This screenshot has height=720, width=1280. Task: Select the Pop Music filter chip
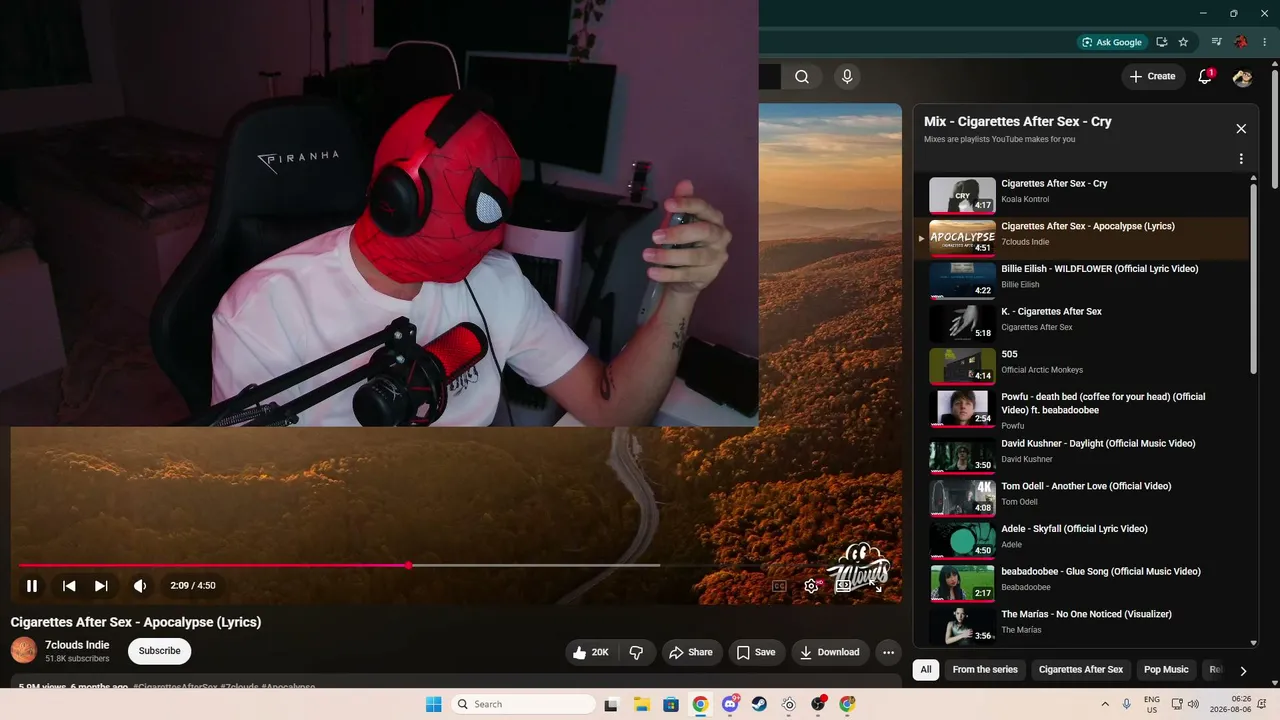pyautogui.click(x=1166, y=670)
